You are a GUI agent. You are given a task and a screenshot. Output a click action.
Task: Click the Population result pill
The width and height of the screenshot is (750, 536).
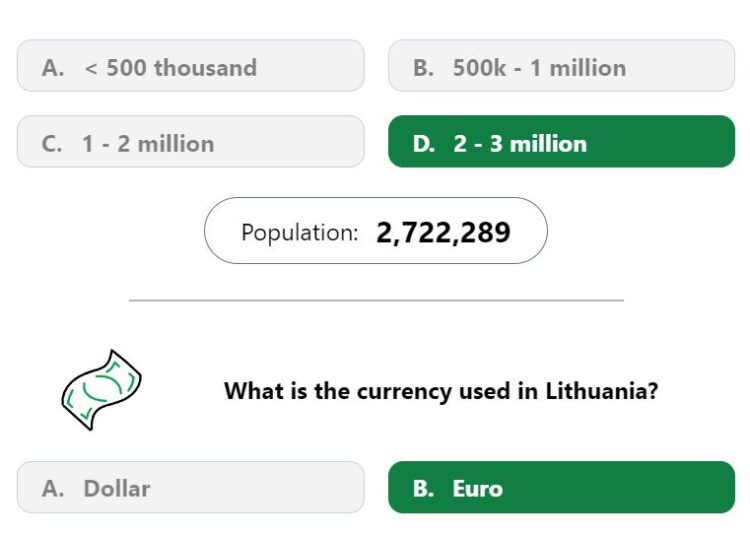click(376, 230)
